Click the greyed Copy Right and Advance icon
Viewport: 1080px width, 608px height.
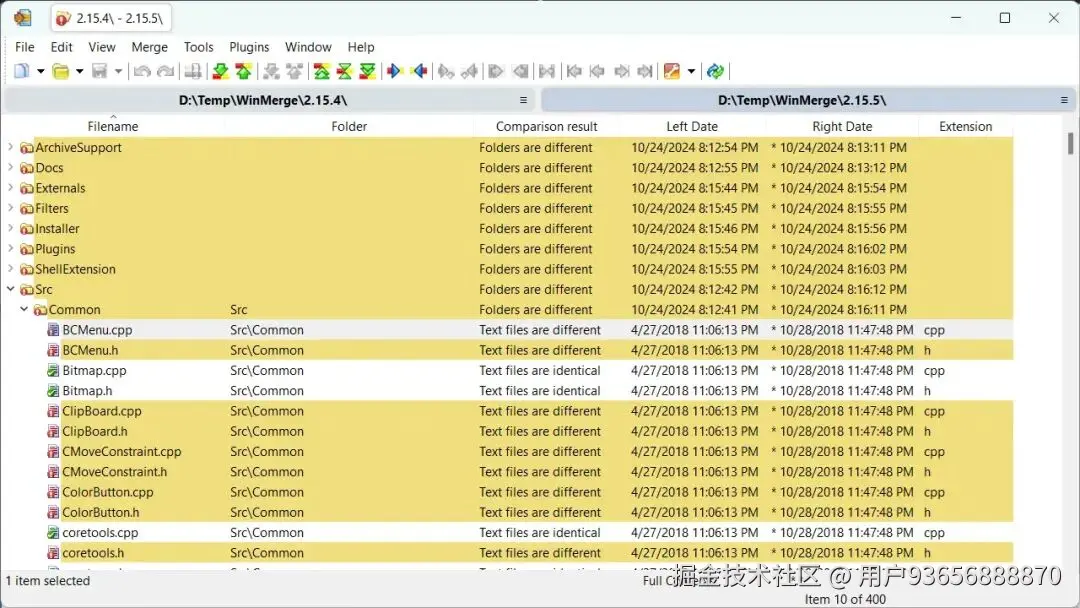coord(446,71)
